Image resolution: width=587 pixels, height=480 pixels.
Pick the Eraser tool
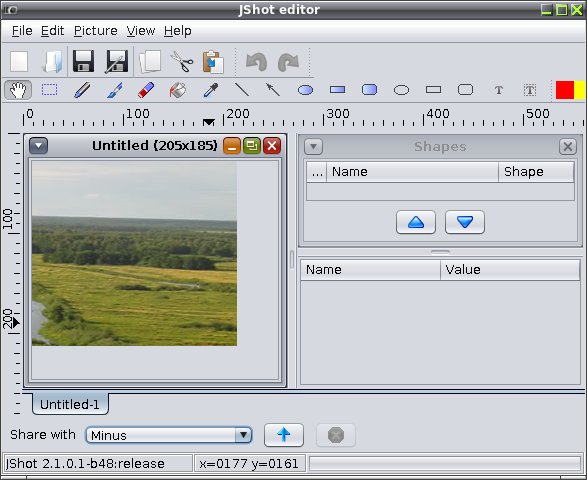tap(146, 90)
